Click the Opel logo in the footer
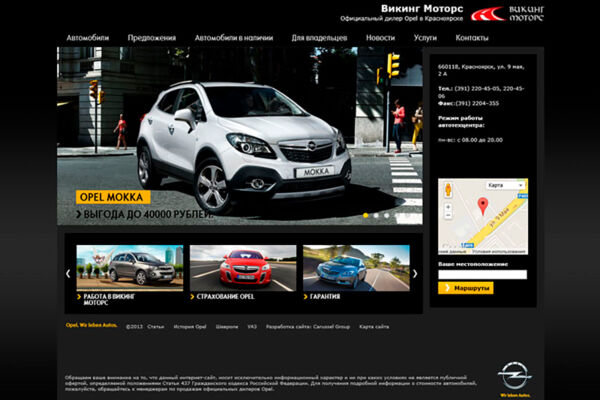Screen dimensions: 600x400 pos(515,375)
